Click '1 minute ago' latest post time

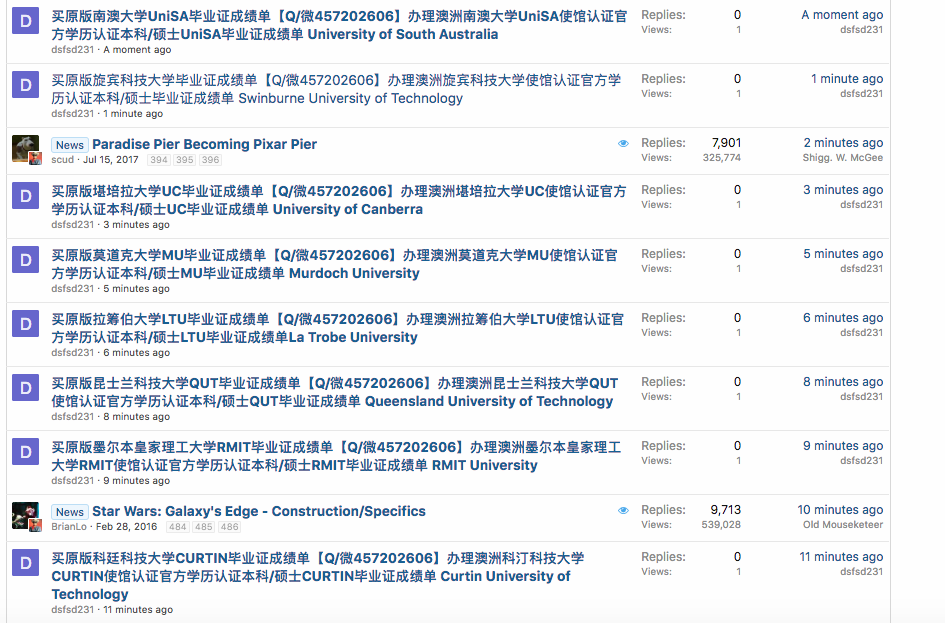[847, 79]
